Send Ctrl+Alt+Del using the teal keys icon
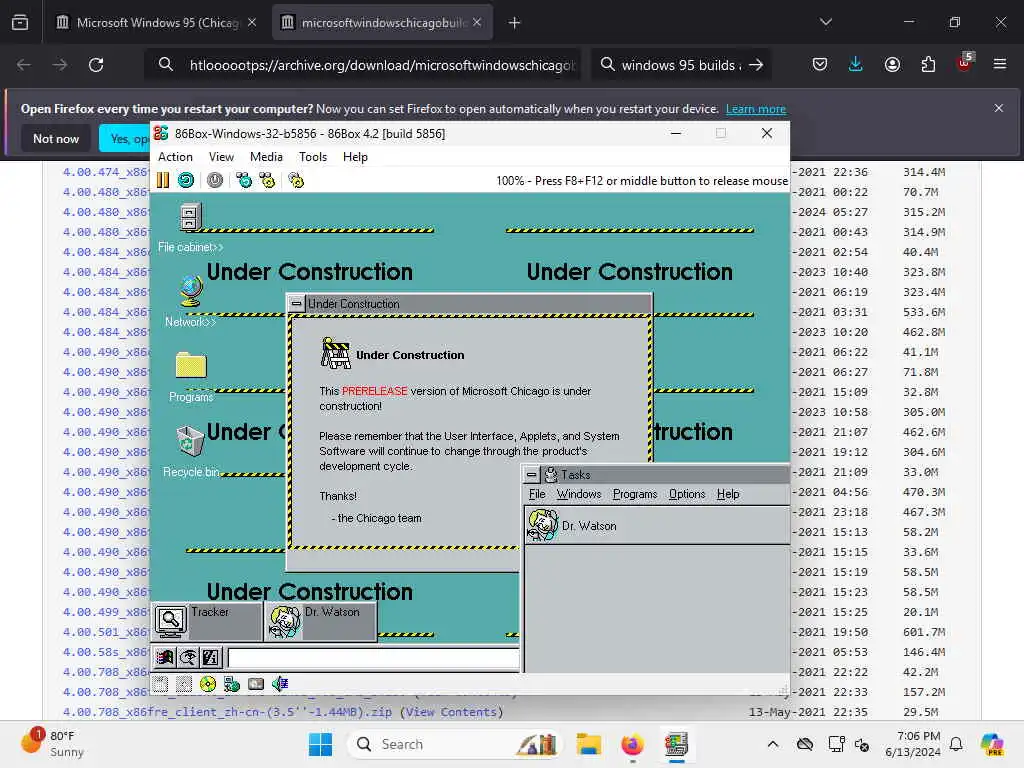Image resolution: width=1024 pixels, height=768 pixels. (x=244, y=180)
